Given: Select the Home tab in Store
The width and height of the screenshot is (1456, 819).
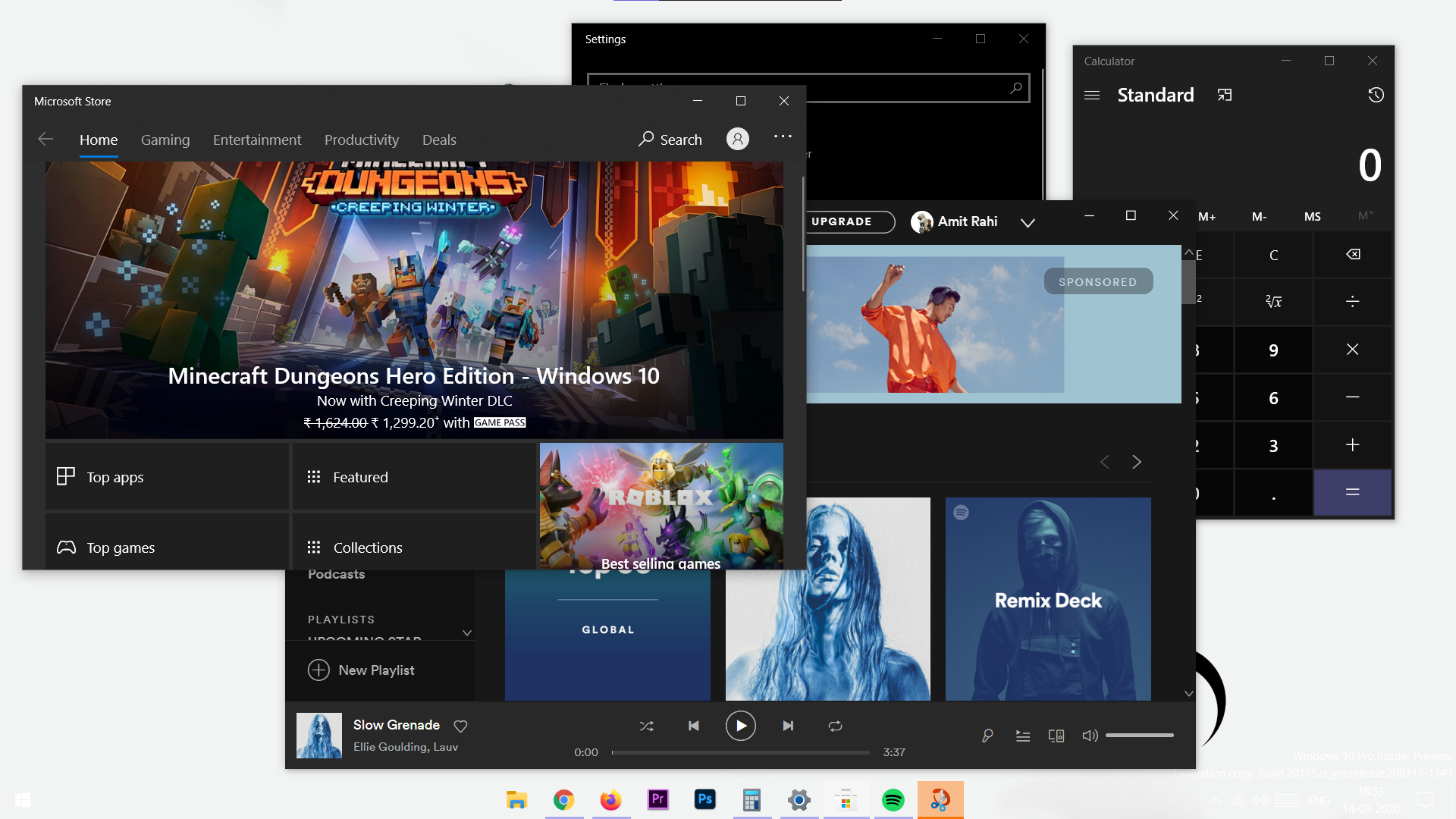Looking at the screenshot, I should (99, 140).
